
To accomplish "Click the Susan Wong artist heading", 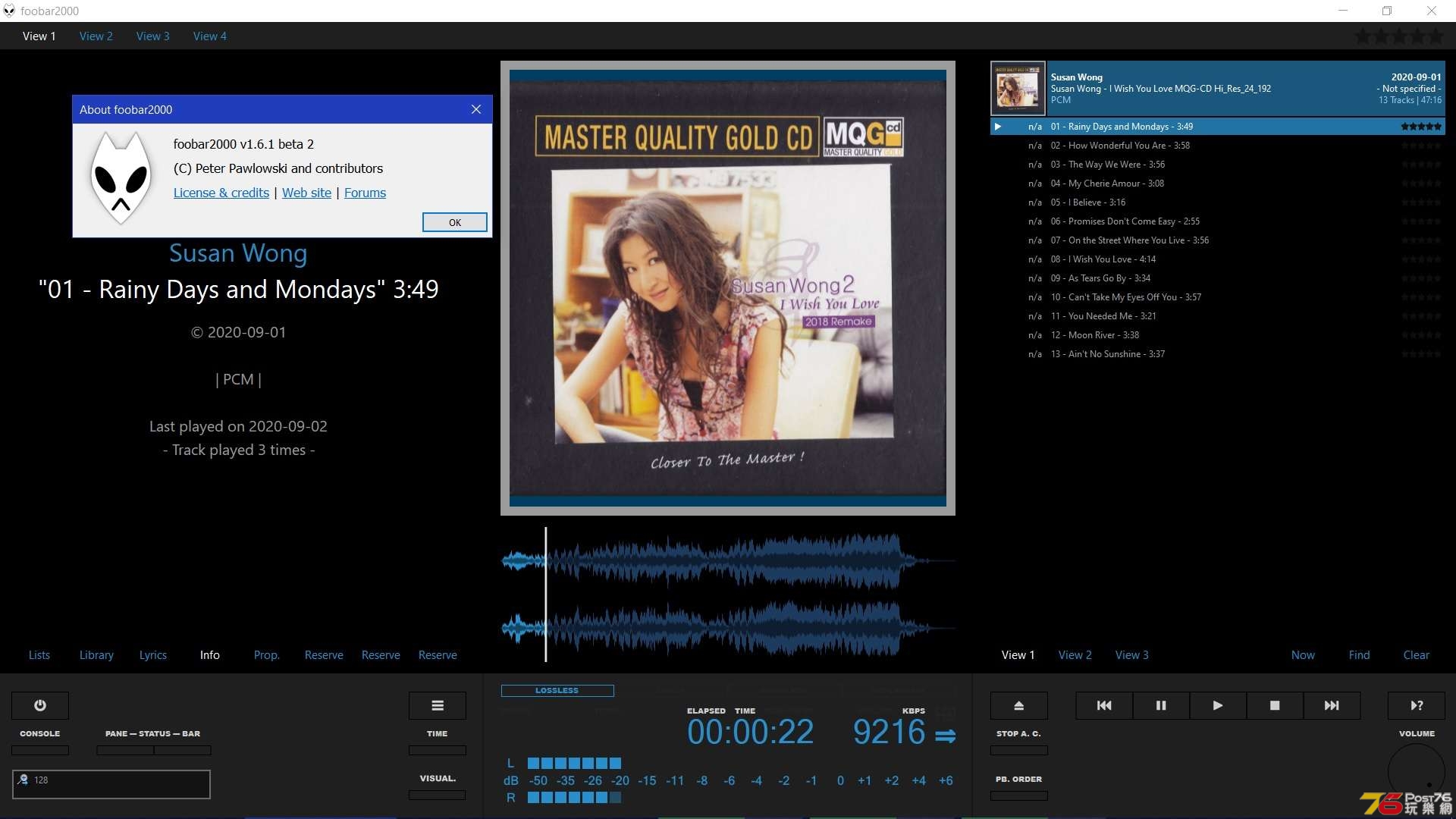I will pyautogui.click(x=238, y=253).
